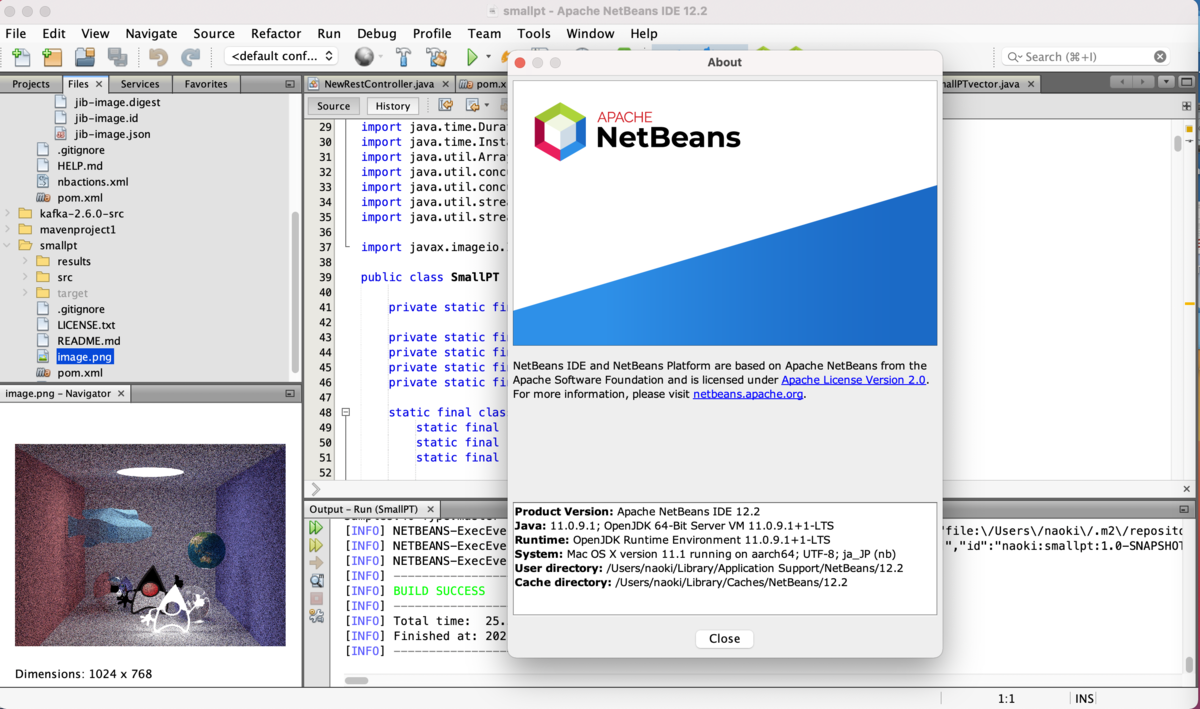The height and width of the screenshot is (709, 1200).
Task: Expand the results folder
Action: (x=27, y=262)
